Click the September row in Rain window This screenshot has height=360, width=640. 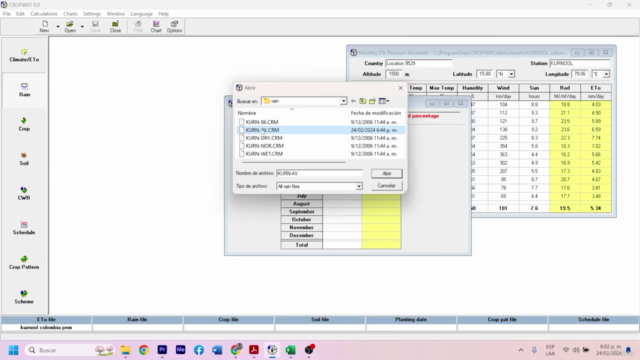(302, 212)
